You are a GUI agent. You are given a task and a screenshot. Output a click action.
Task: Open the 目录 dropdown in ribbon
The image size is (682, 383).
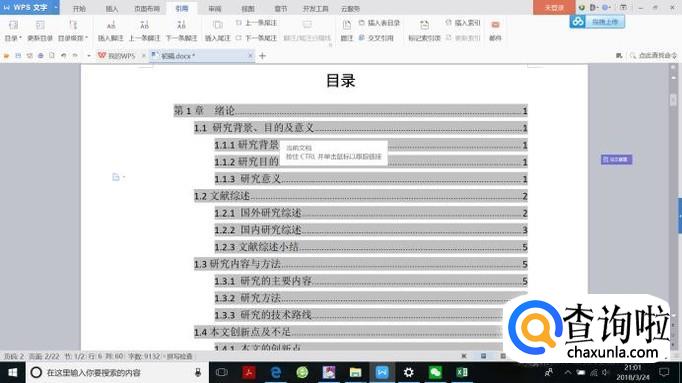[x=13, y=38]
